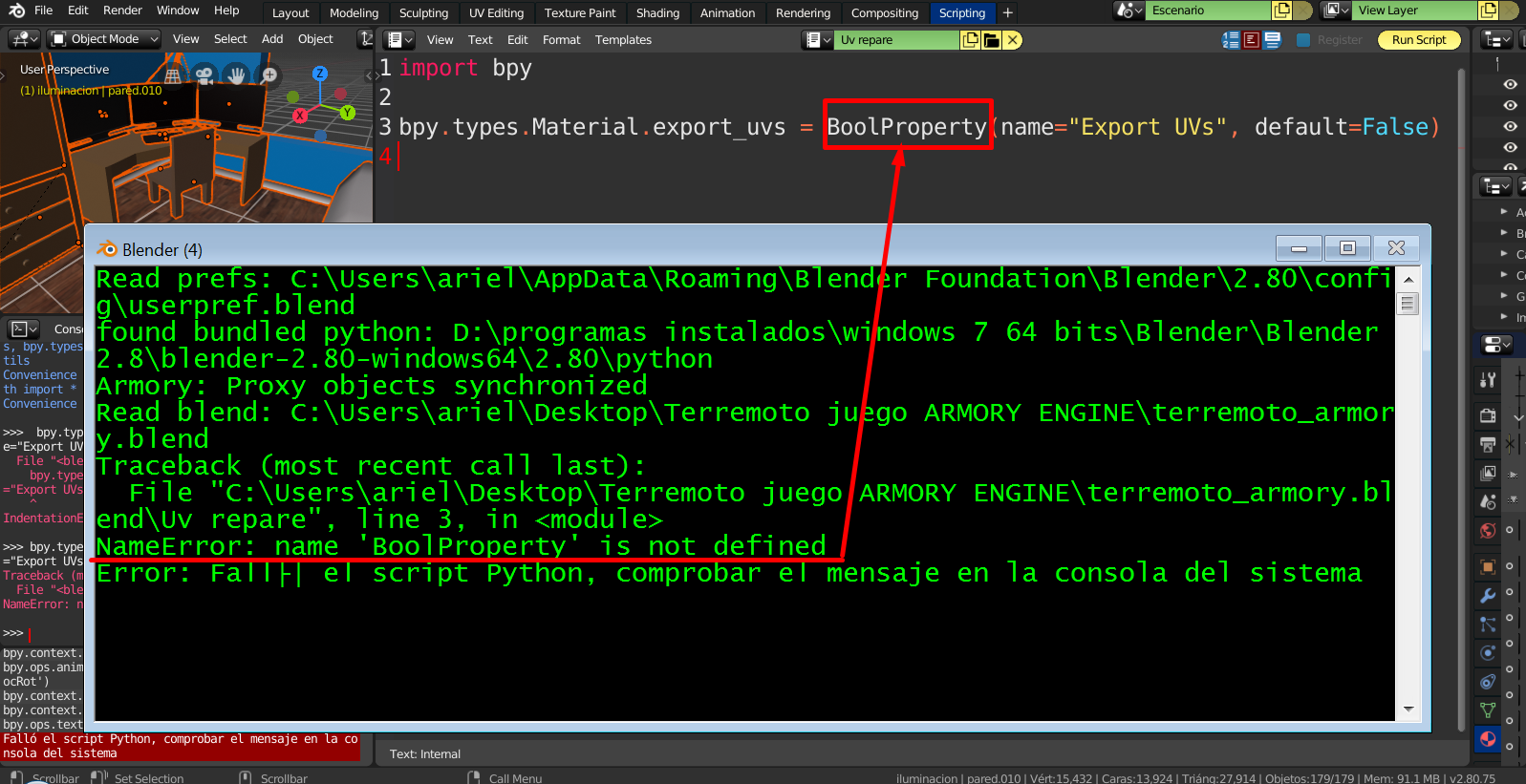Open the scene browse dropdown next to Escenario
Image resolution: width=1526 pixels, height=784 pixels.
click(1130, 11)
